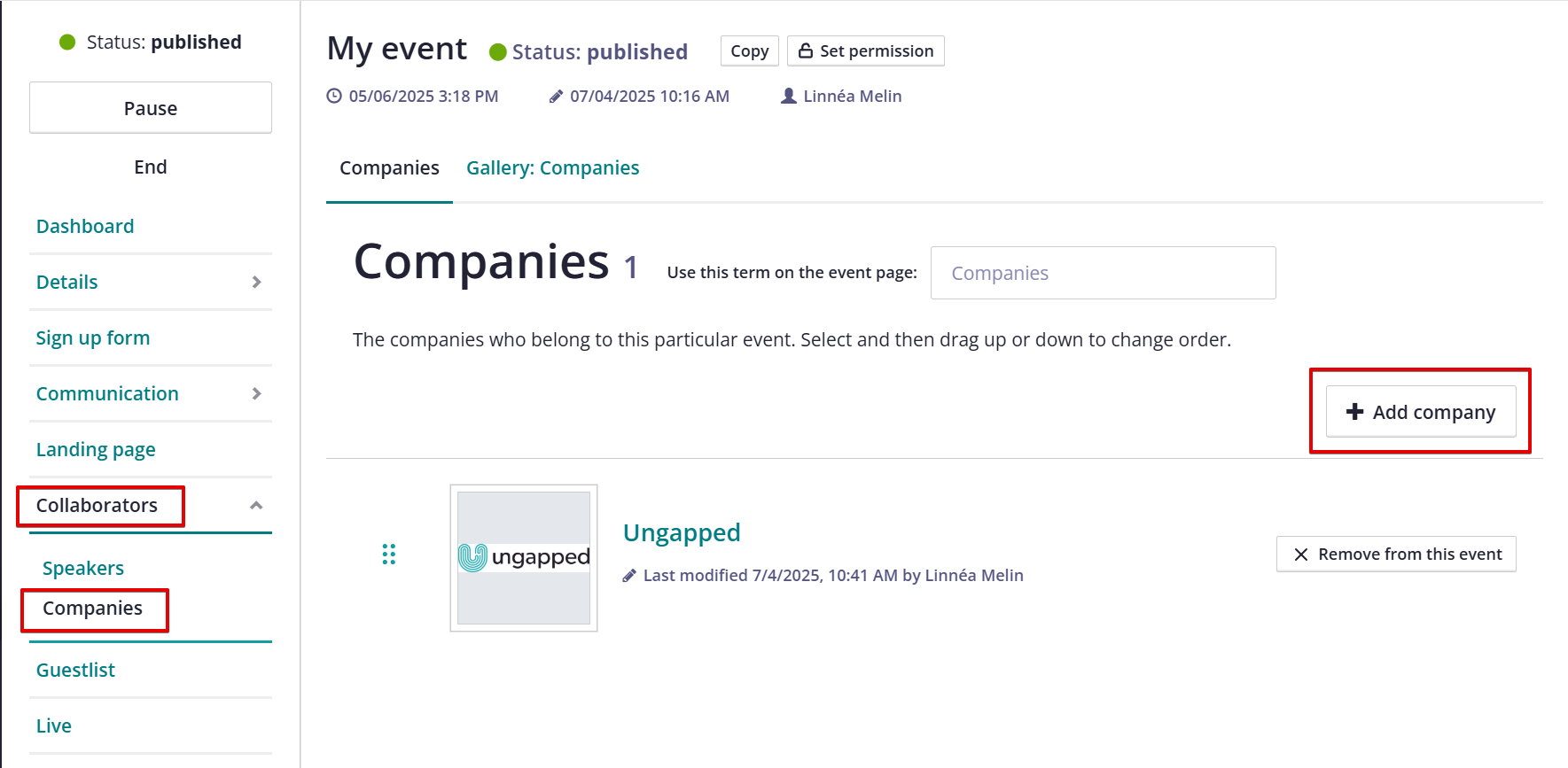The image size is (1568, 768).
Task: Click the Set permission button
Action: (866, 51)
